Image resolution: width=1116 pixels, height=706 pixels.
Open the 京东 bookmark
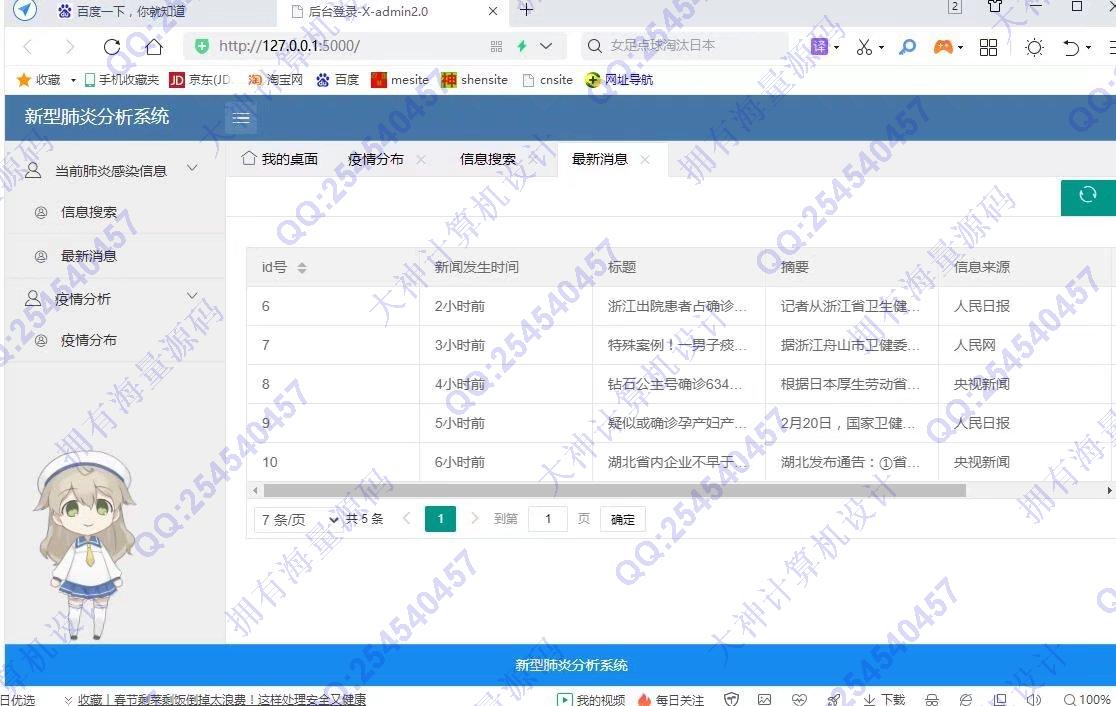200,80
